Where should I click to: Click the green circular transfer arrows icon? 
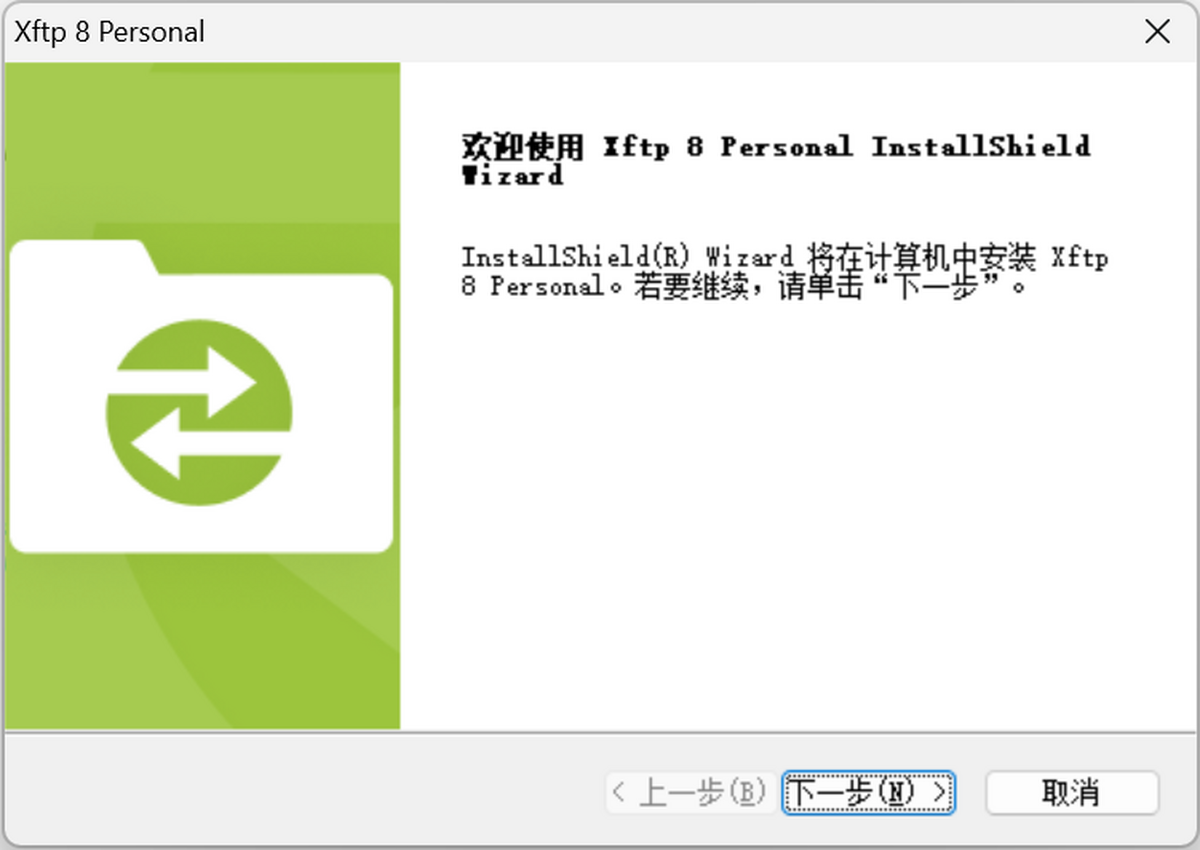click(x=199, y=412)
